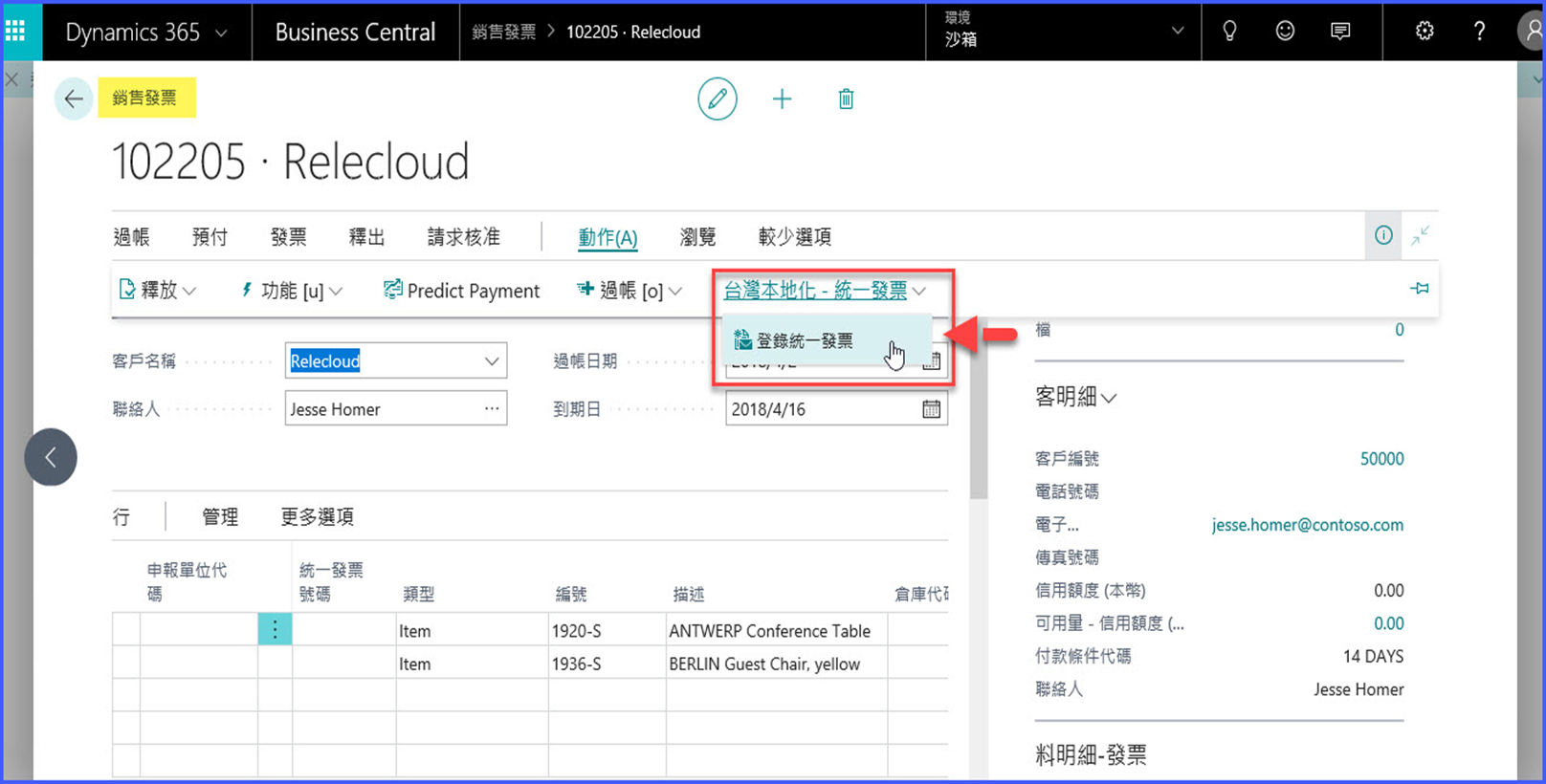Select the 動作(A) tab
This screenshot has height=784, width=1546.
click(x=608, y=237)
